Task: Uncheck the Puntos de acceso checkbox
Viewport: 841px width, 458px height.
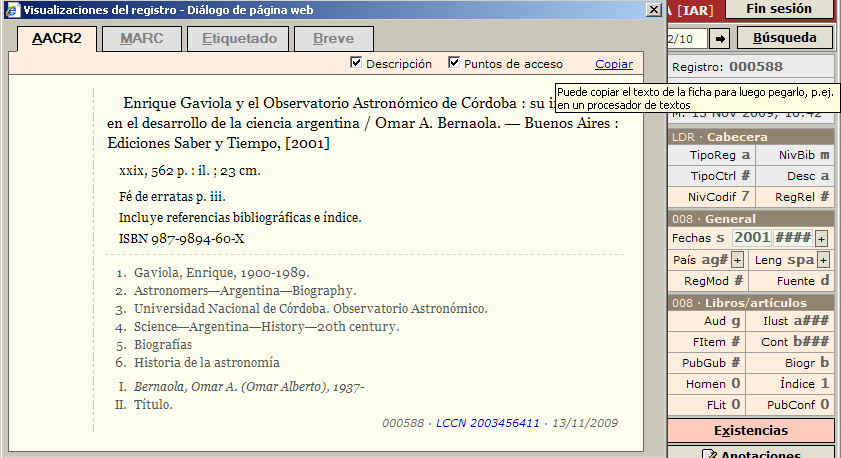Action: (454, 63)
